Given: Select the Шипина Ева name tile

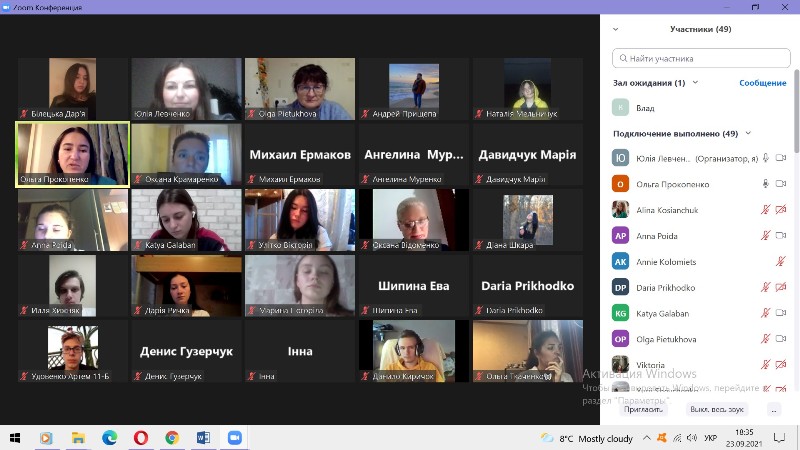Looking at the screenshot, I should coord(414,285).
